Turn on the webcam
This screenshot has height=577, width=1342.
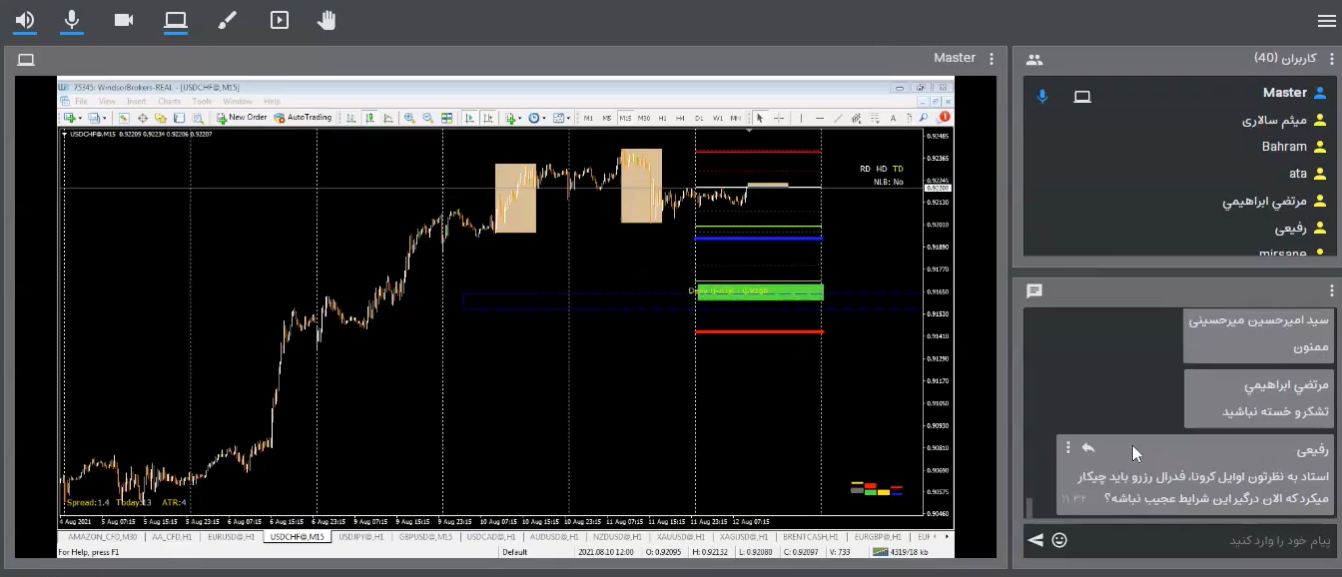click(x=124, y=20)
